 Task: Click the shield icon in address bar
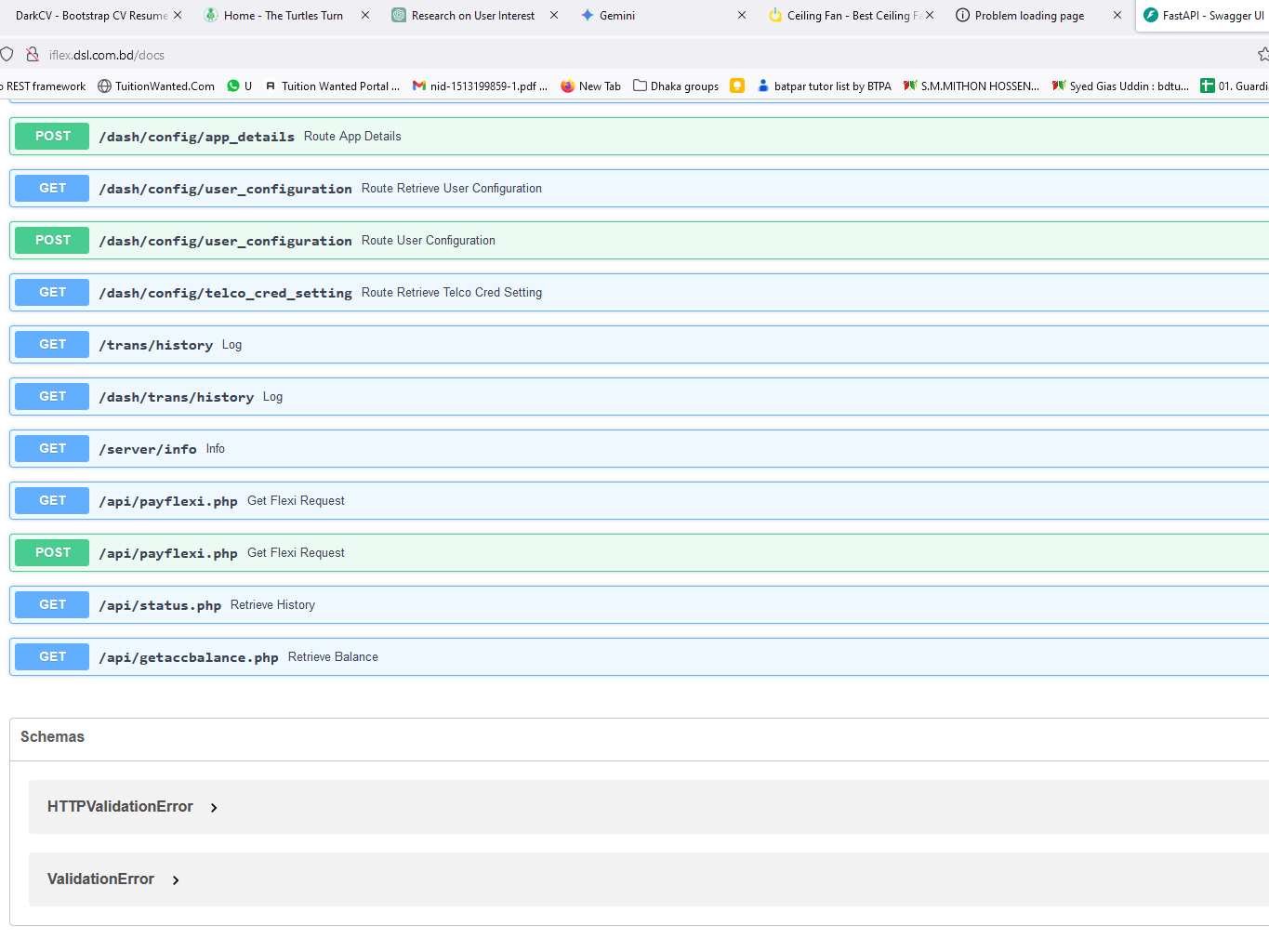(7, 55)
